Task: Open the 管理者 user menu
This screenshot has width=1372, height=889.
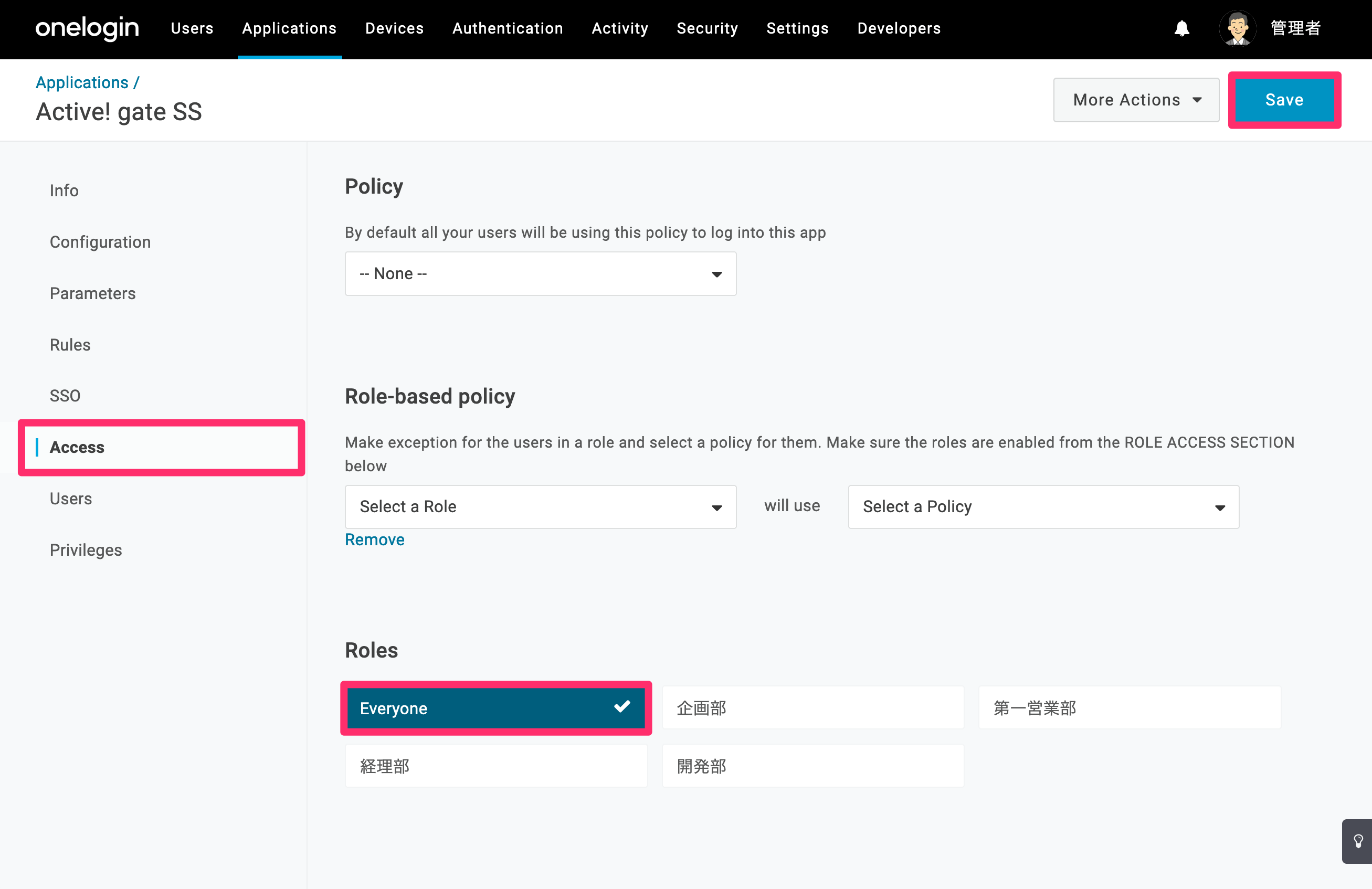Action: click(x=1295, y=28)
